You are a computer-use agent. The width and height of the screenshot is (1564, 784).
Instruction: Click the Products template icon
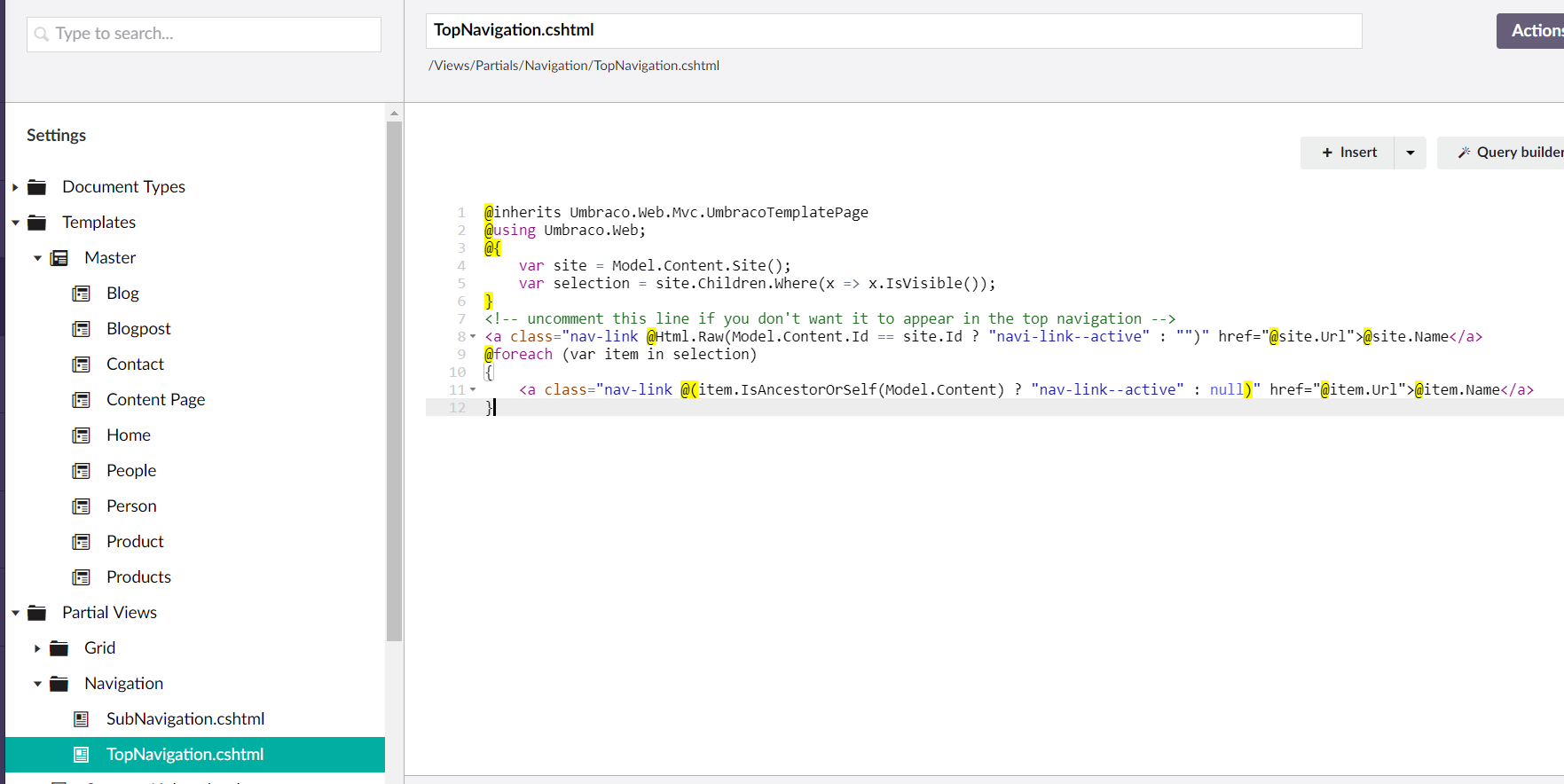point(81,577)
